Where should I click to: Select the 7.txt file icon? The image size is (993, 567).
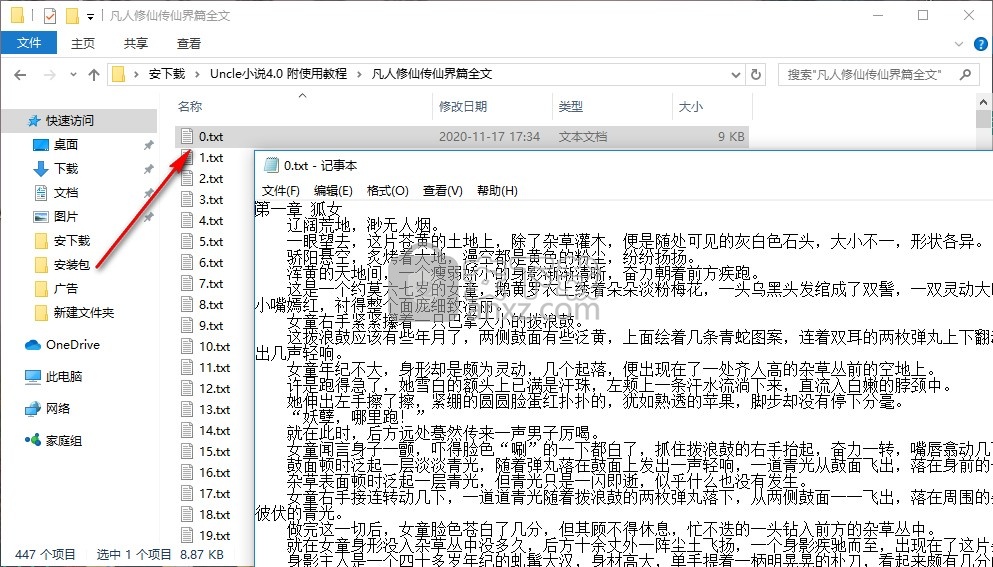tap(187, 283)
